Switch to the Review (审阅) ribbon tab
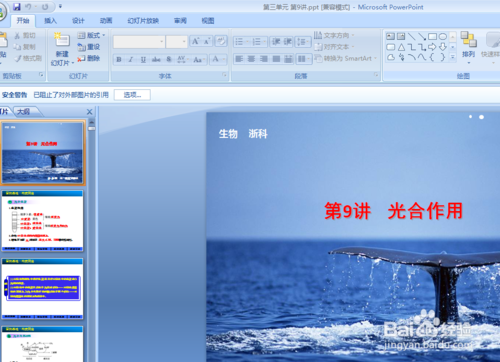The image size is (500, 362). (x=180, y=21)
